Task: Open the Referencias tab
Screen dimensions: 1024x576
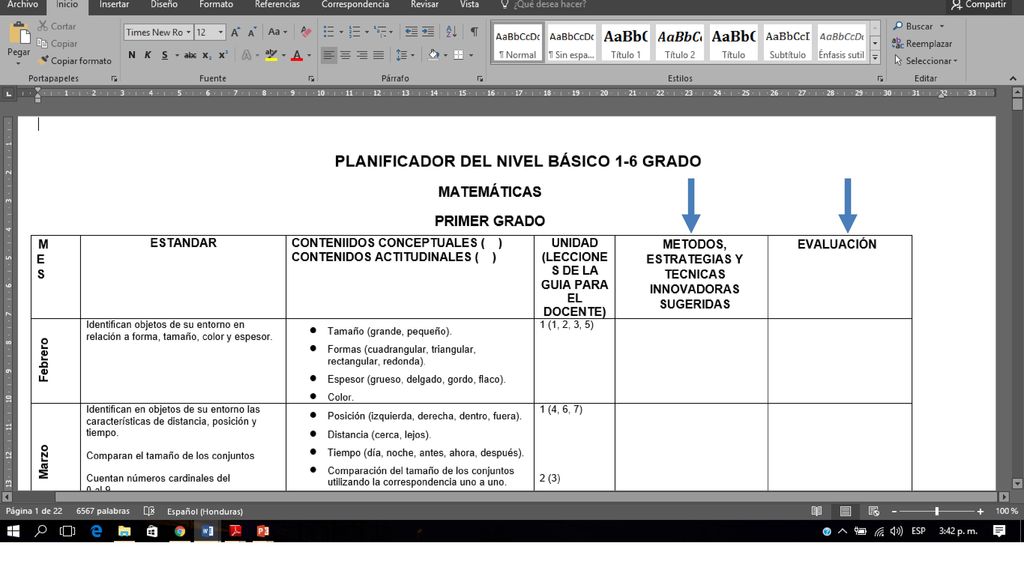Action: point(278,5)
